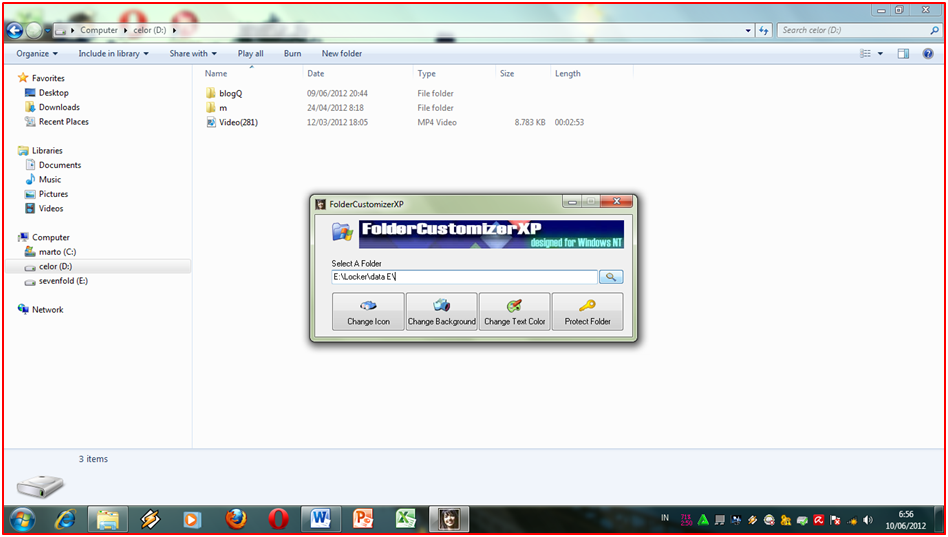
Task: Click the change view icon in Explorer
Action: point(866,54)
